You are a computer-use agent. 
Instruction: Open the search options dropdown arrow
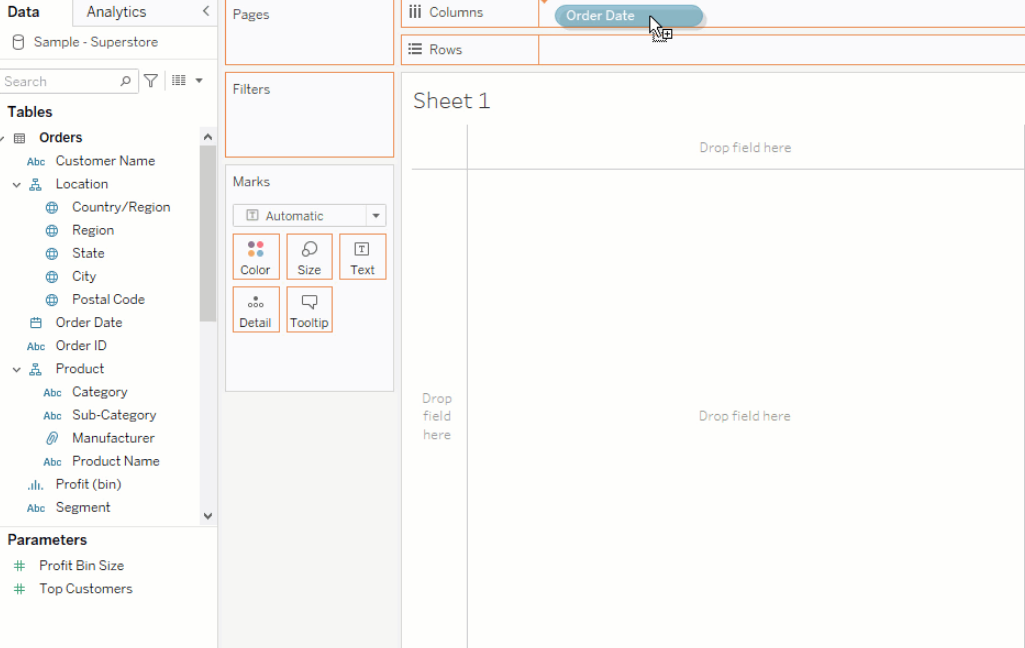(x=198, y=80)
